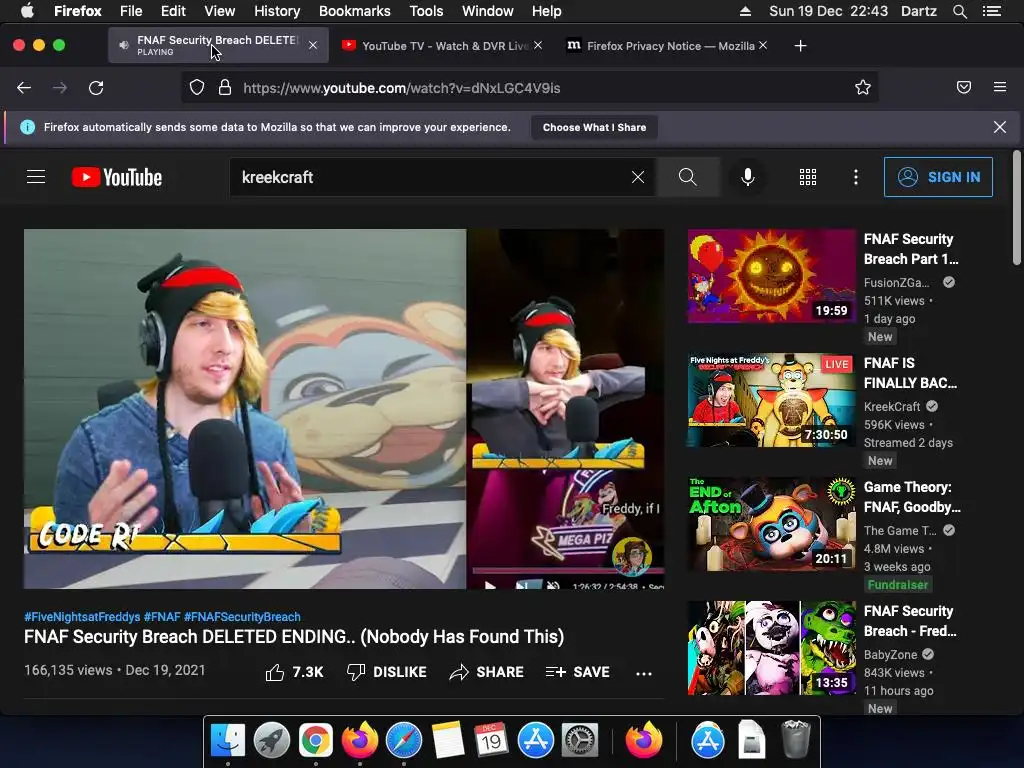
Task: Mute the playing tab via speaker icon
Action: pos(123,45)
